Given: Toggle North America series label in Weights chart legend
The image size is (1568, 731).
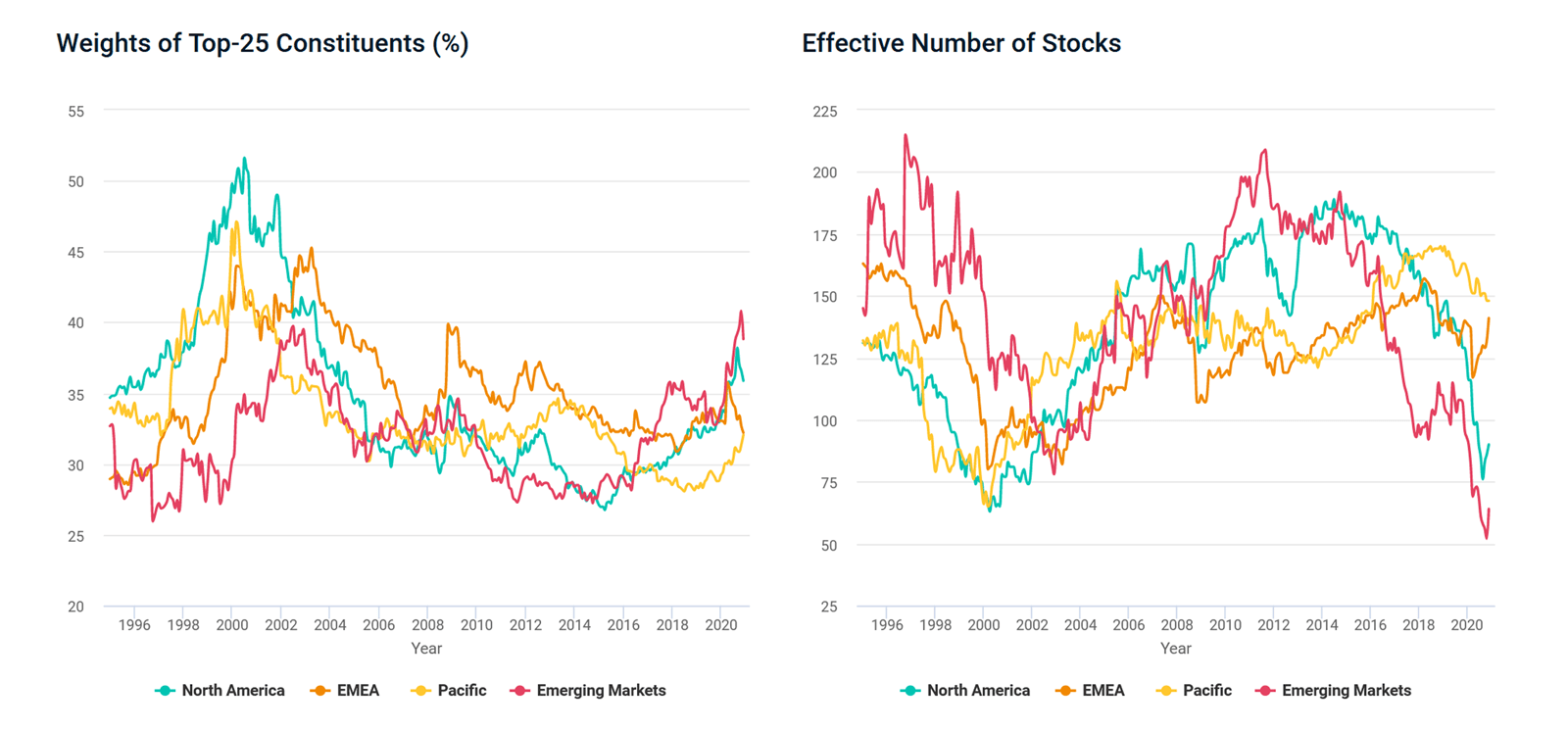Looking at the screenshot, I should pyautogui.click(x=233, y=691).
